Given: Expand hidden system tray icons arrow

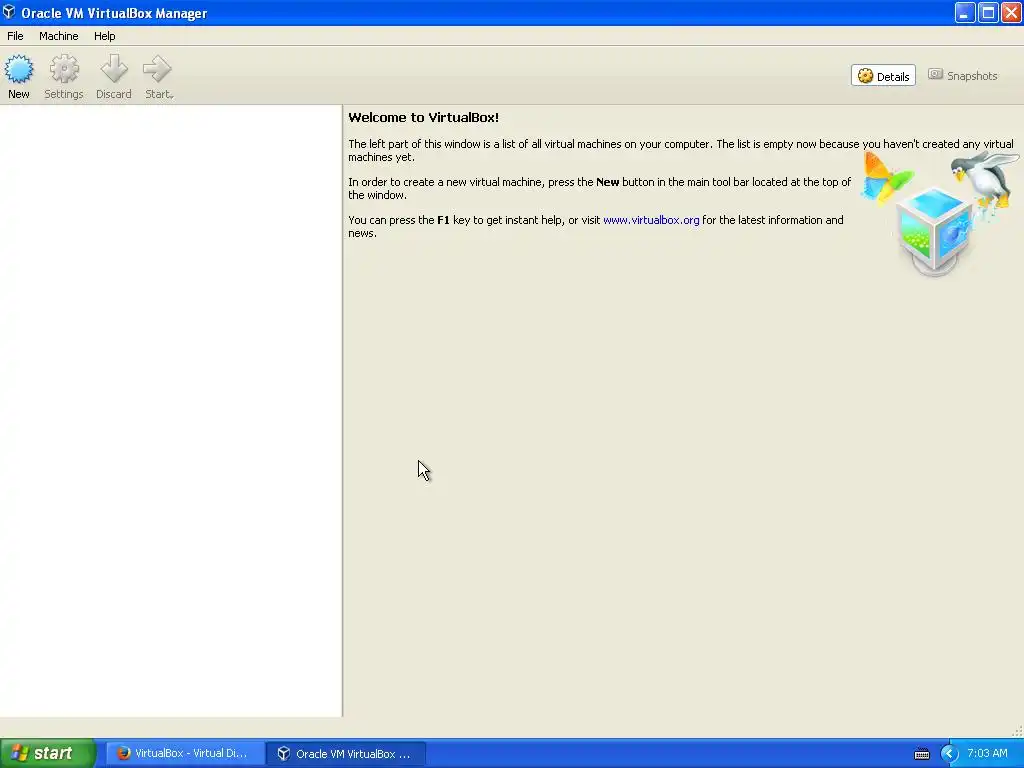Looking at the screenshot, I should [949, 754].
